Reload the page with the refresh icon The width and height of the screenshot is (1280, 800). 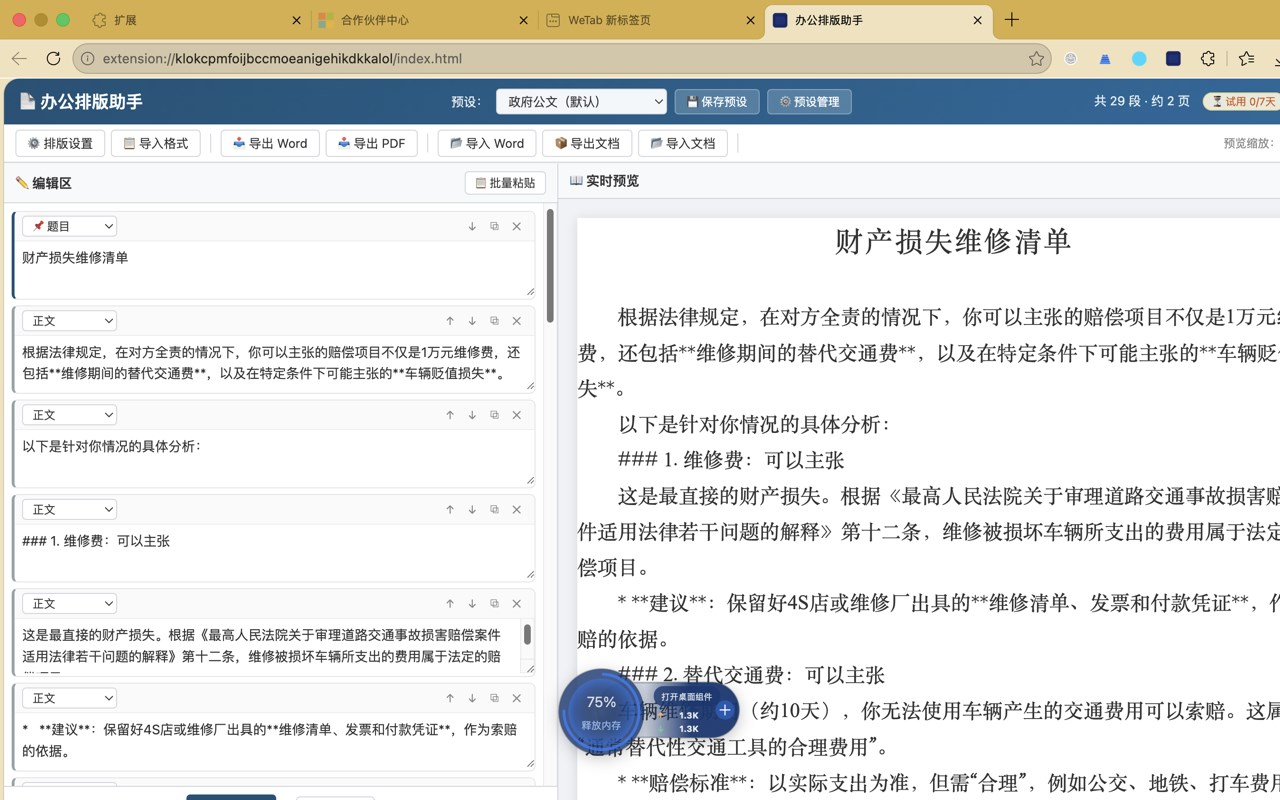(x=53, y=58)
